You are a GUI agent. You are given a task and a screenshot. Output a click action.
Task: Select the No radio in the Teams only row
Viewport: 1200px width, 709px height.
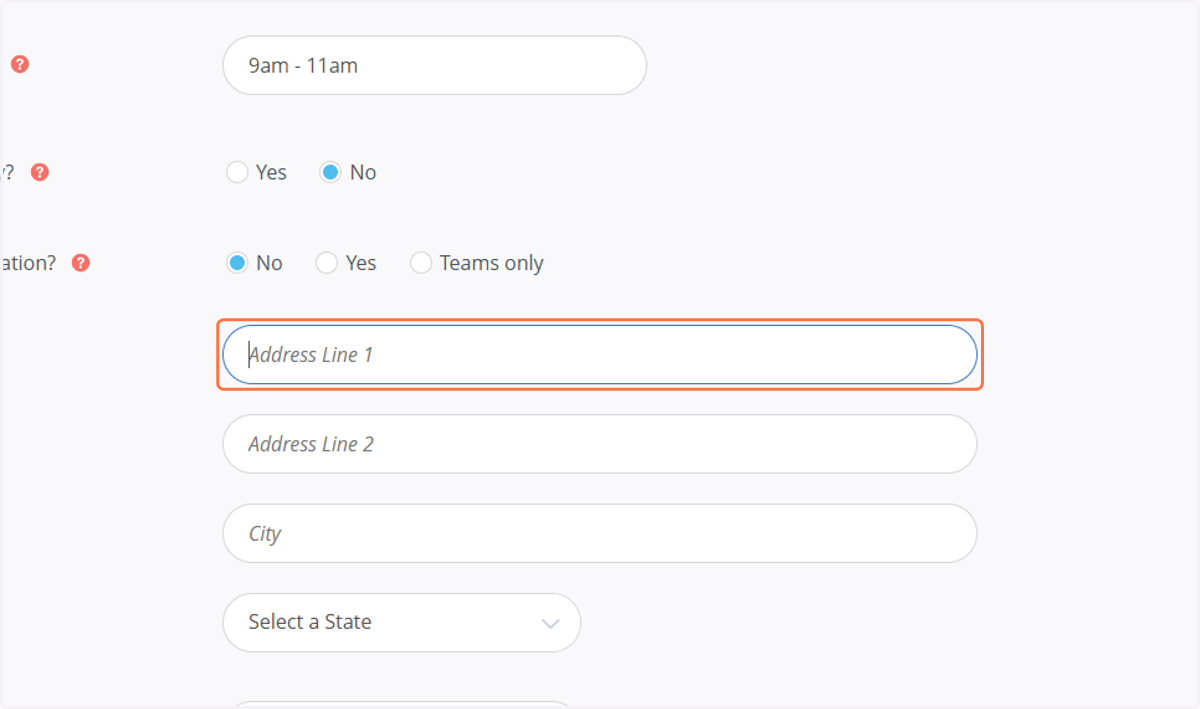coord(237,263)
